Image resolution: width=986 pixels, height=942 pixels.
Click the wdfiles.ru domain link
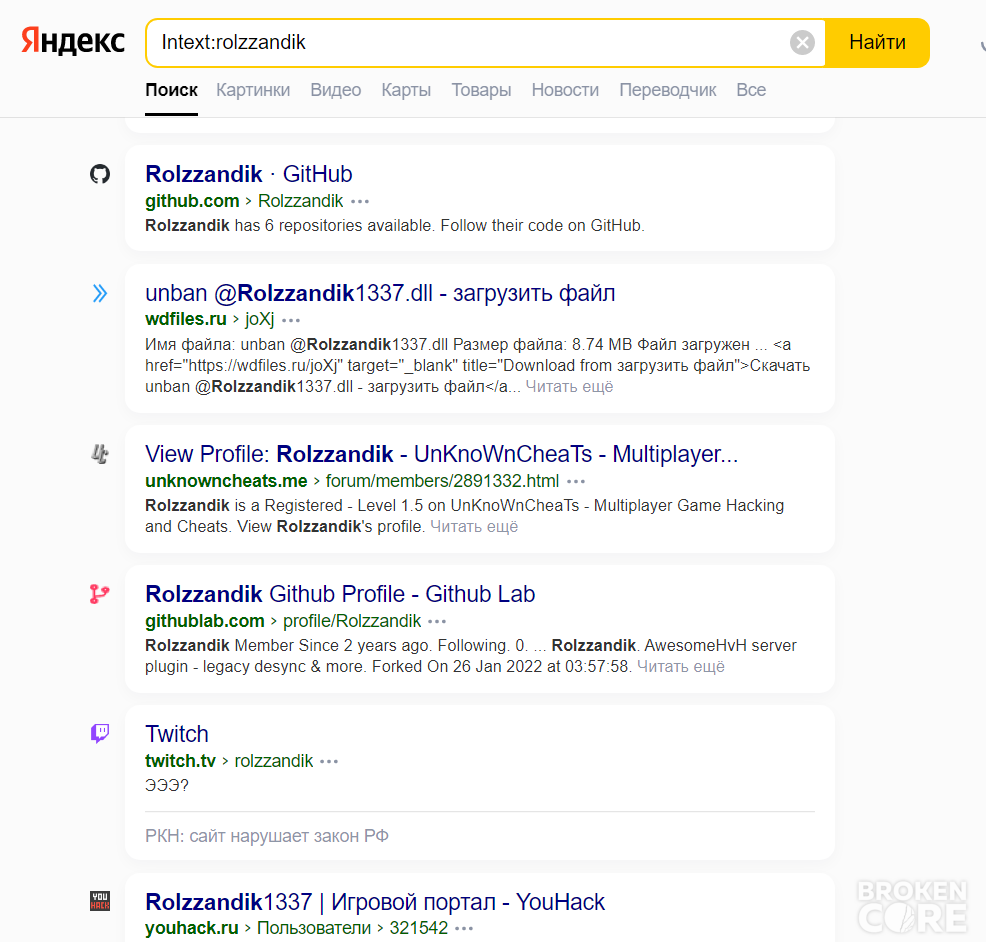[186, 319]
